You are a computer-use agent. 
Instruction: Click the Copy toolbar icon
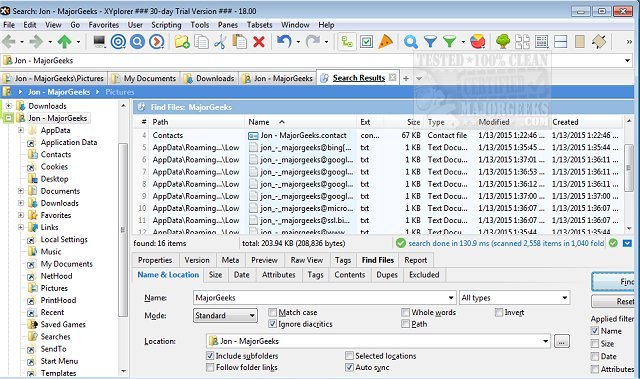[201, 42]
